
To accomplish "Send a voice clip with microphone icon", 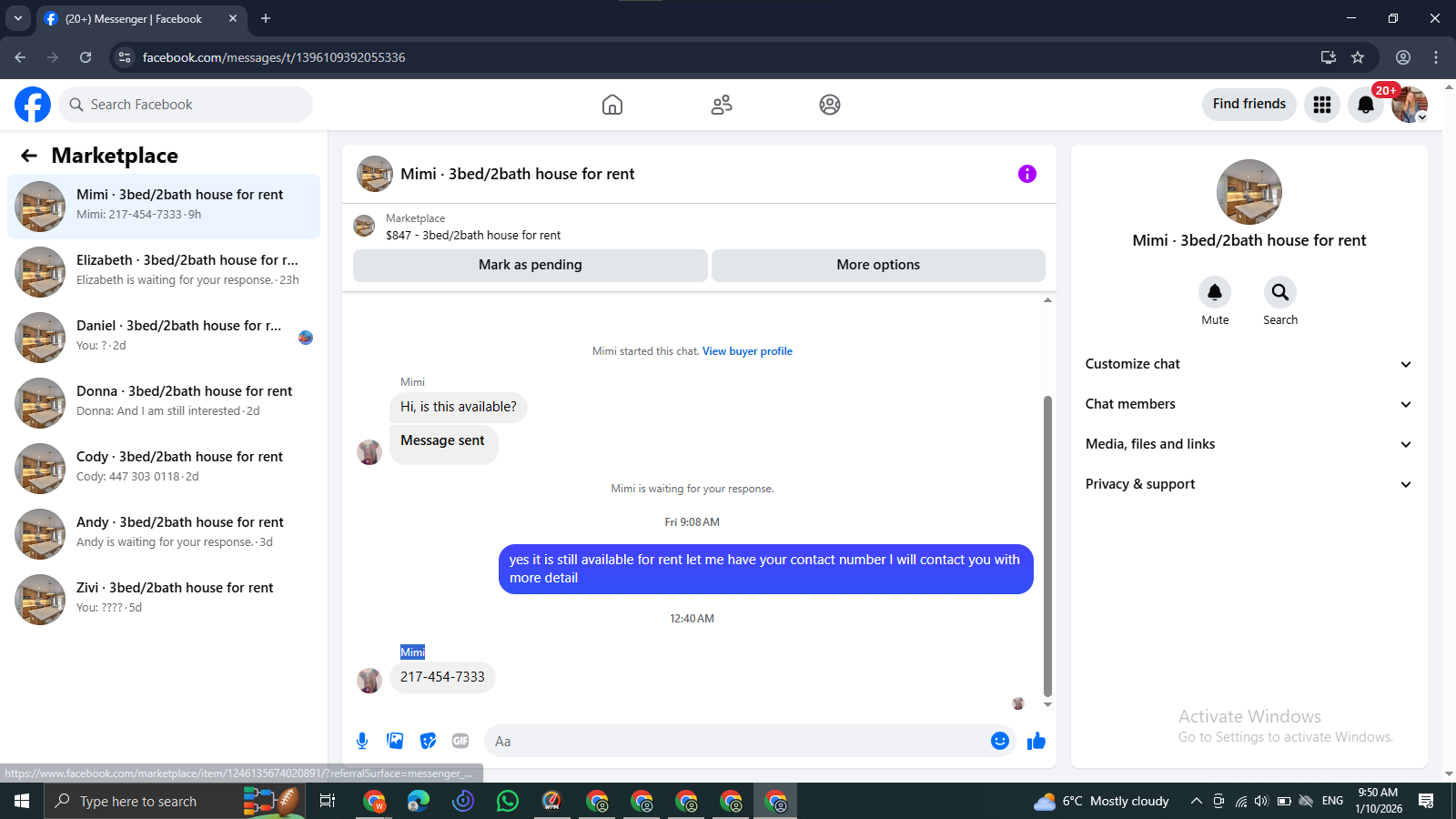I will click(362, 741).
